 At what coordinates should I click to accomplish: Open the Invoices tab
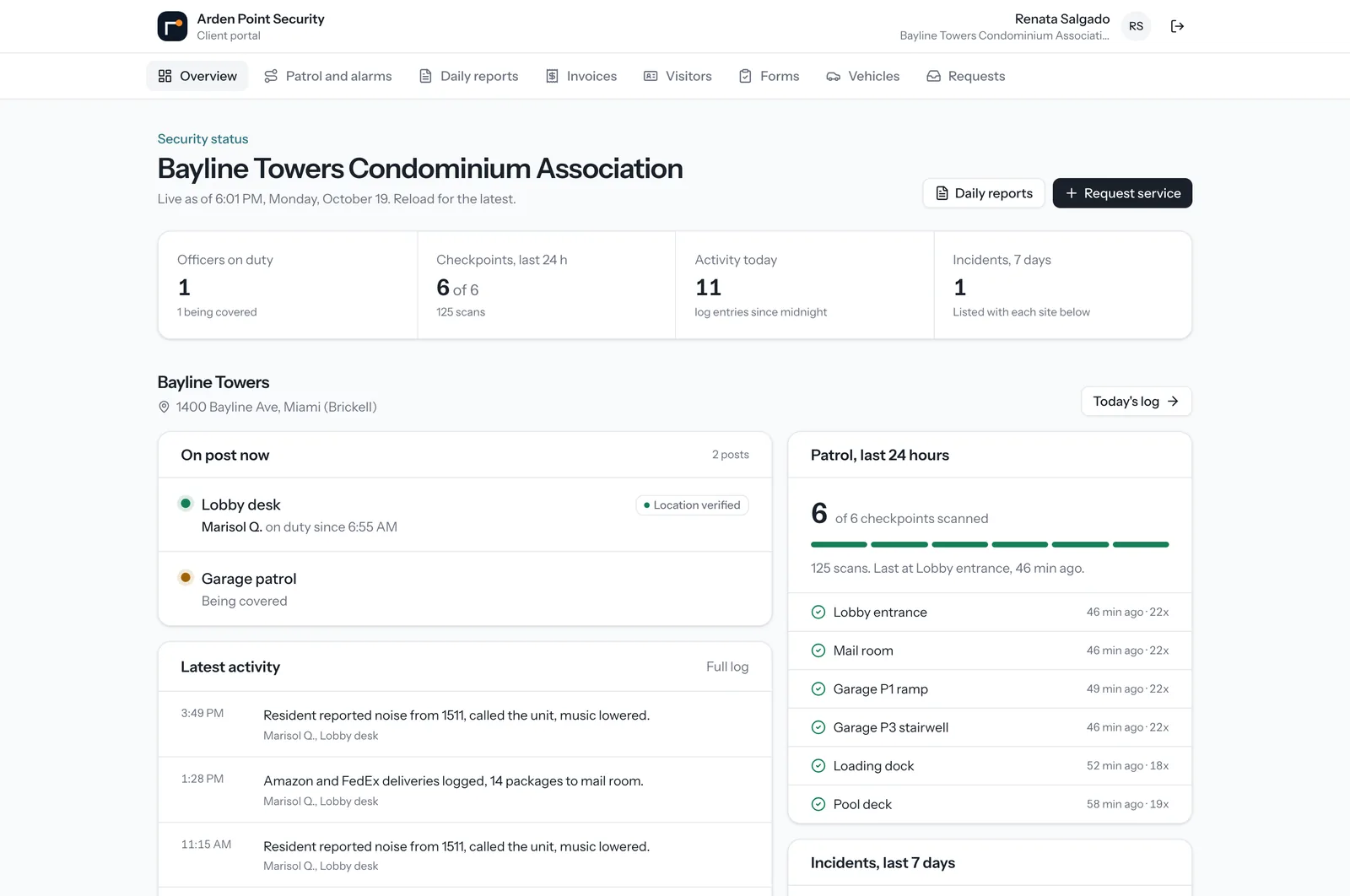(x=581, y=76)
